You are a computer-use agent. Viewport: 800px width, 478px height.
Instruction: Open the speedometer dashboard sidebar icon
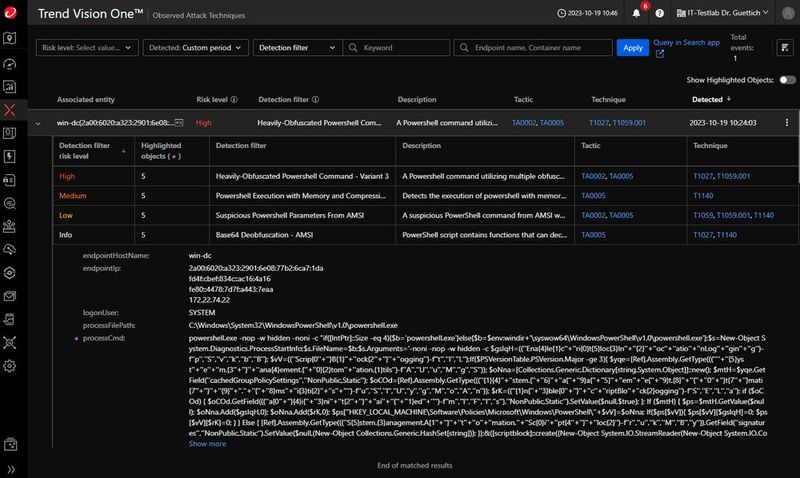click(x=10, y=64)
